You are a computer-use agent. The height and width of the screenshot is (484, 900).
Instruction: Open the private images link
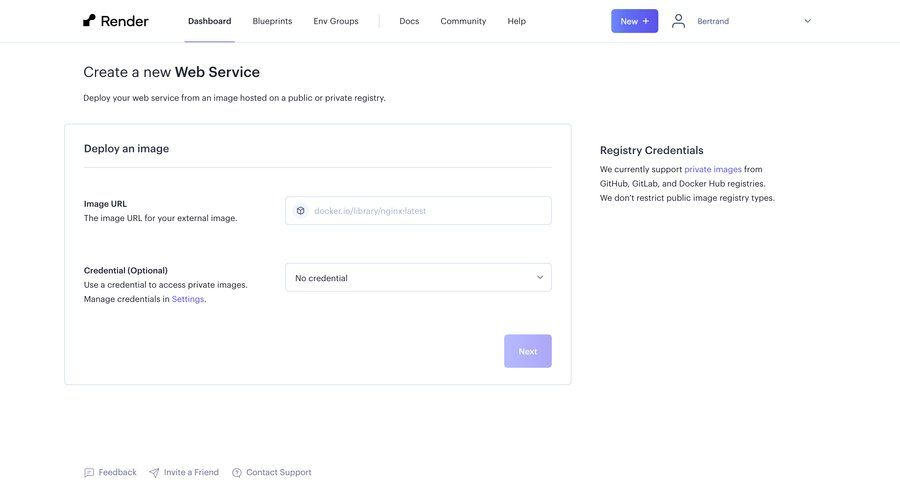coord(712,170)
